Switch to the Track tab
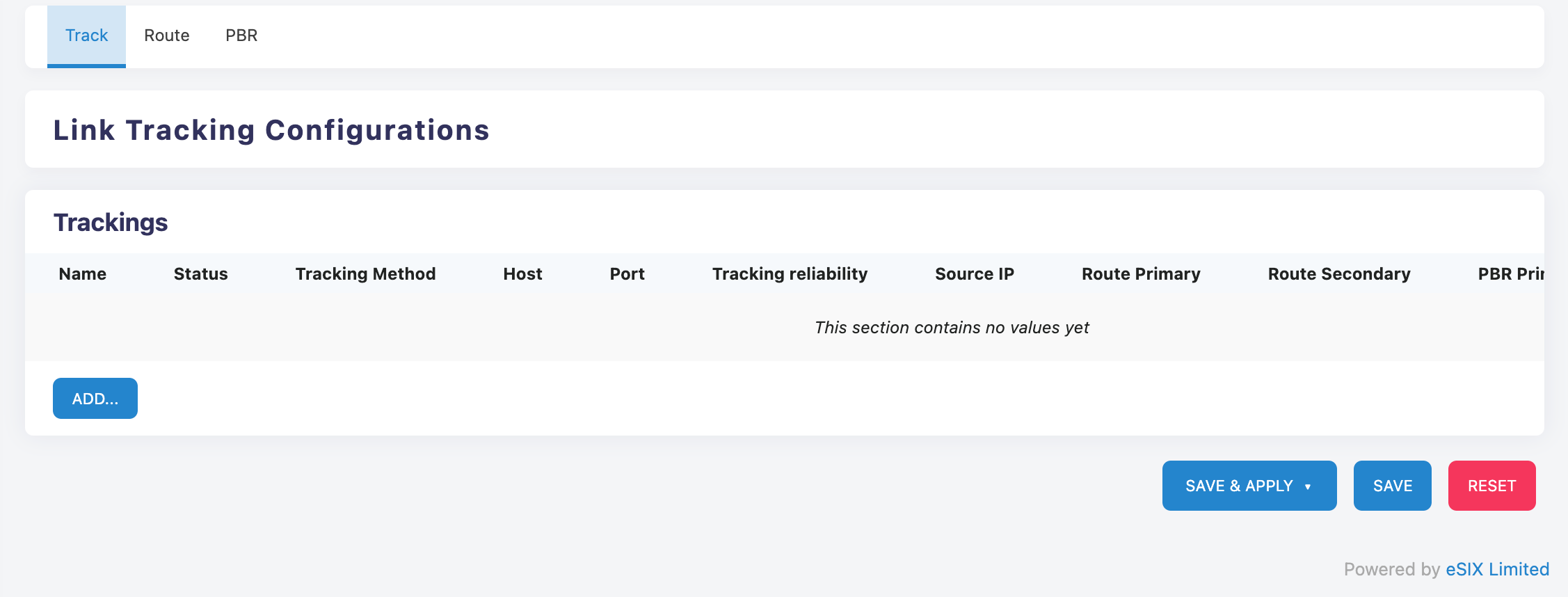Viewport: 1568px width, 597px height. click(86, 35)
